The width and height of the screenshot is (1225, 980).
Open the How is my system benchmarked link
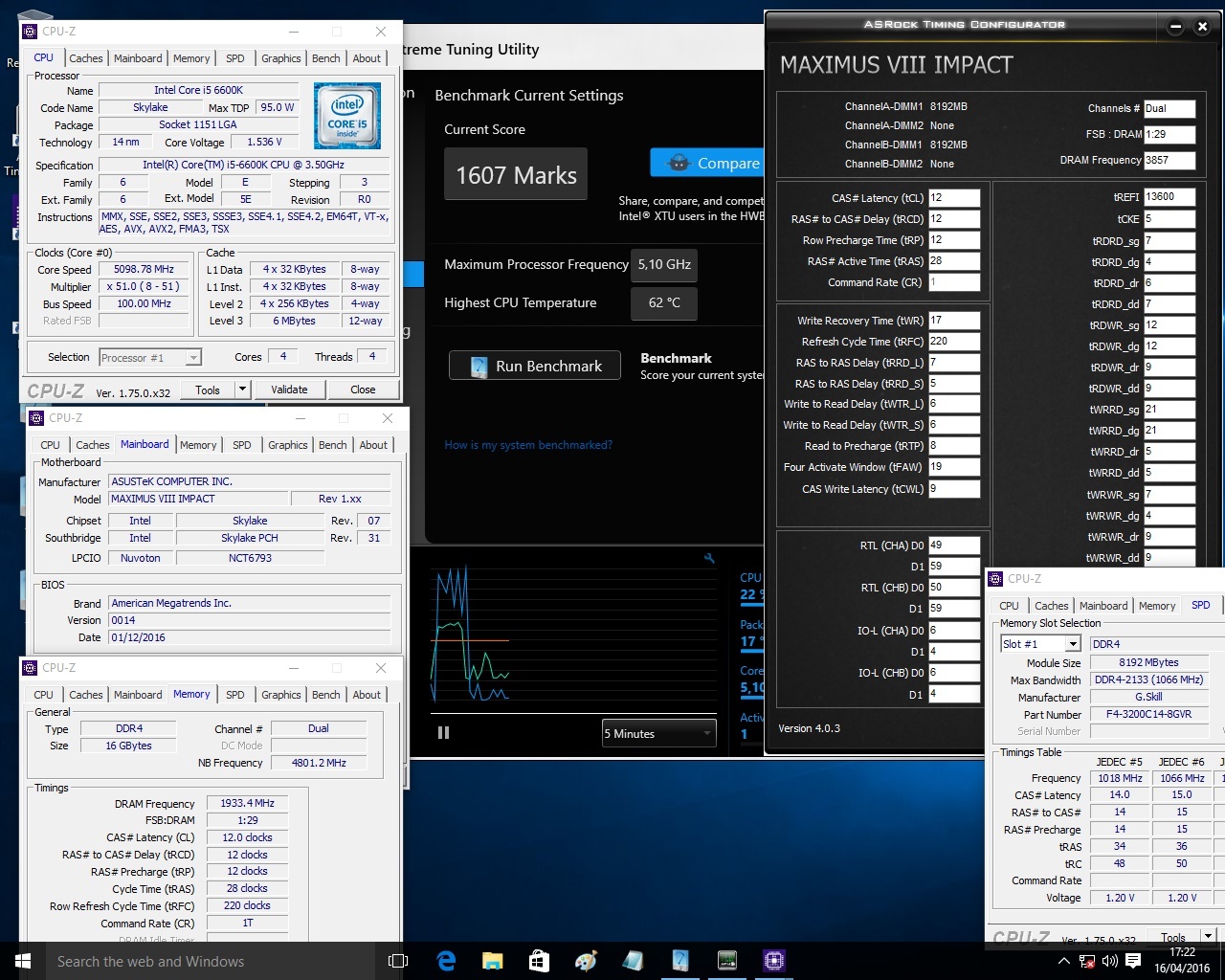(528, 444)
